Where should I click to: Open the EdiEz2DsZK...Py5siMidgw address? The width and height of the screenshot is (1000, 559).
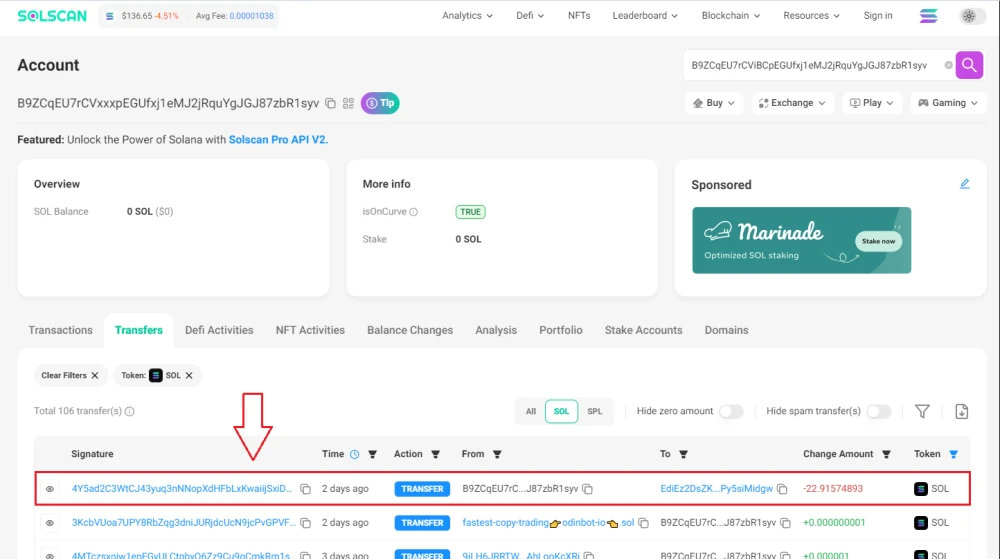[716, 489]
